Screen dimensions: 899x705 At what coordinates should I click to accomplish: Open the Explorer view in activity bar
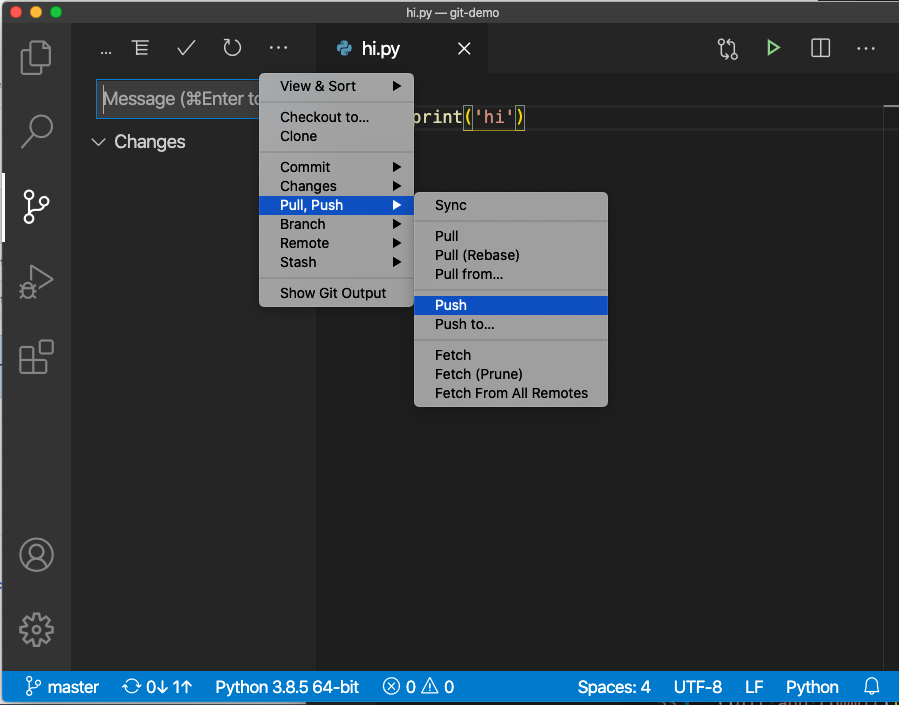click(x=36, y=57)
